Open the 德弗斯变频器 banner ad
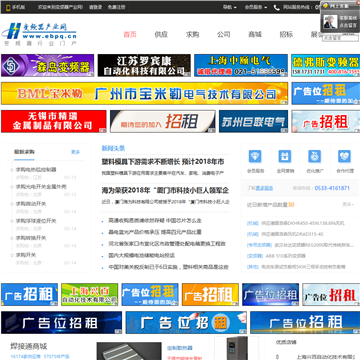The image size is (360, 360). coord(325,65)
